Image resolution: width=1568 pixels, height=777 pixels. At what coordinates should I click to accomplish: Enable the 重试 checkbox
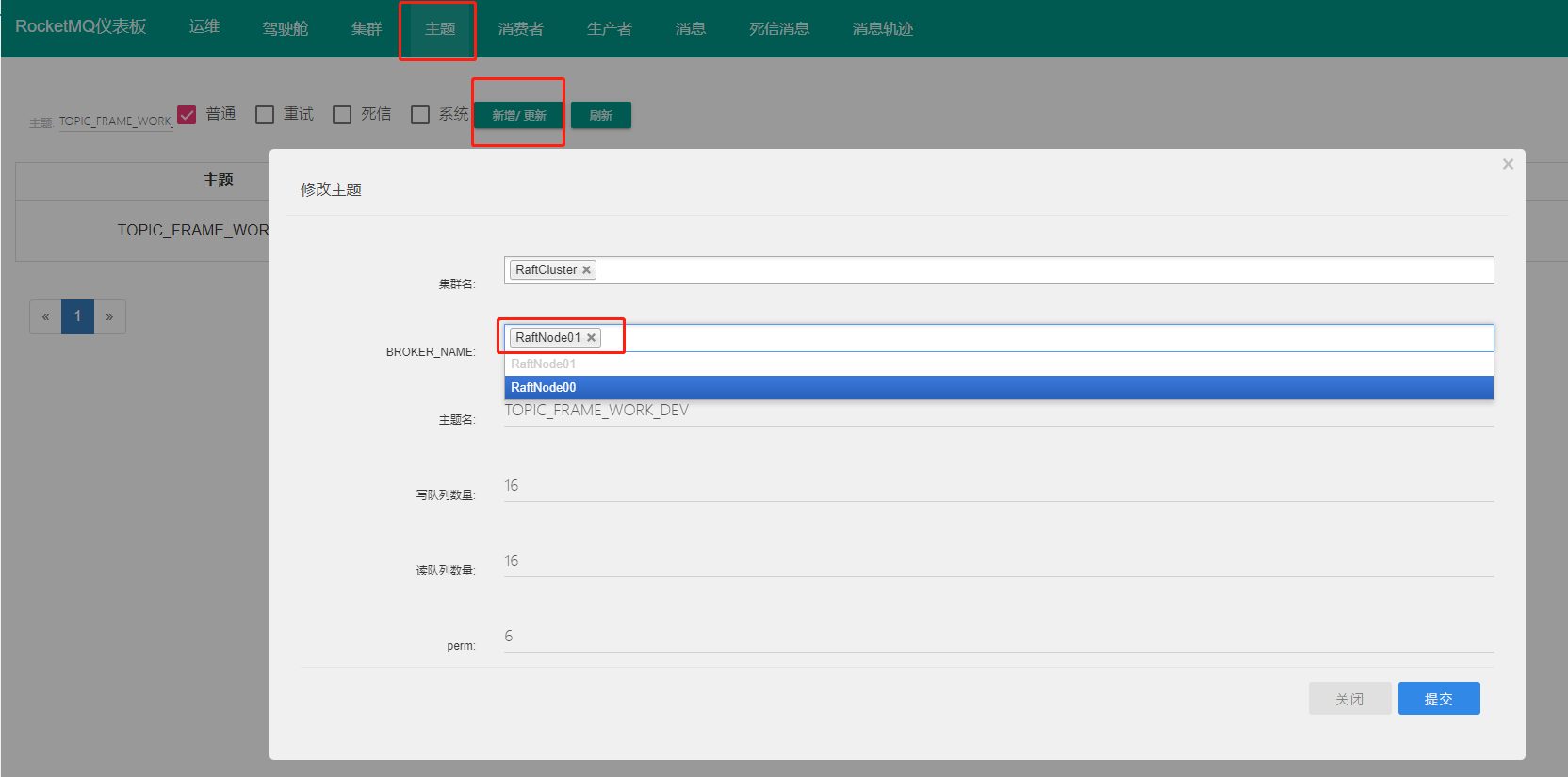tap(265, 114)
